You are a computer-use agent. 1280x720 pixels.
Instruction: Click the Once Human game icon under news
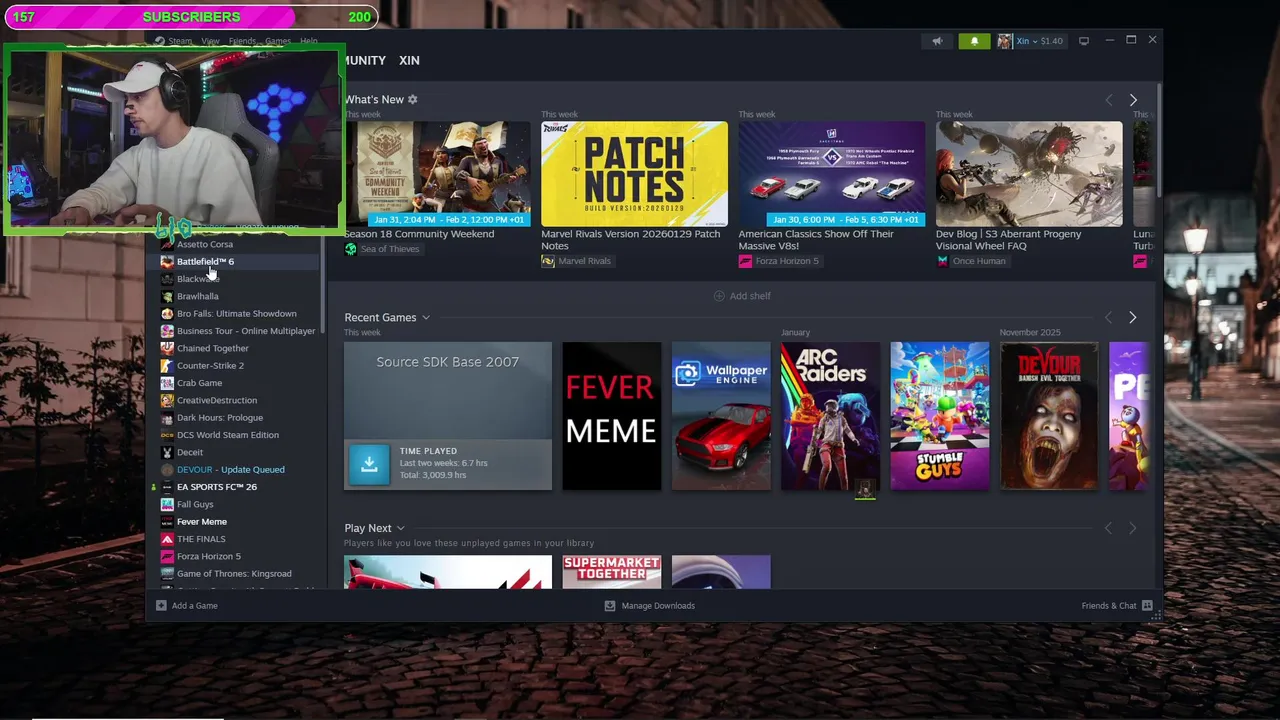942,261
